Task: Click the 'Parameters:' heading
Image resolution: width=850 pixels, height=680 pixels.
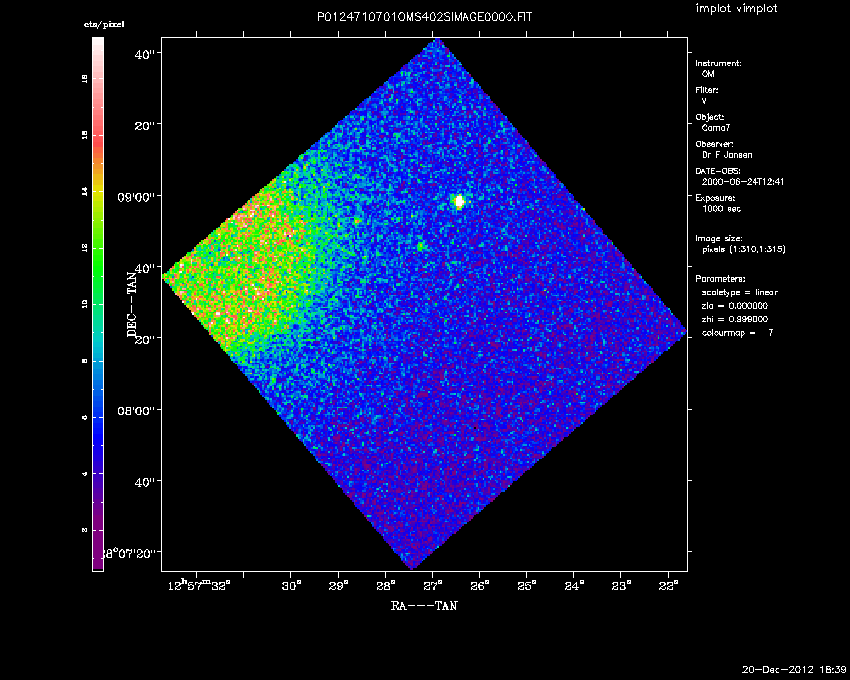Action: pyautogui.click(x=720, y=279)
